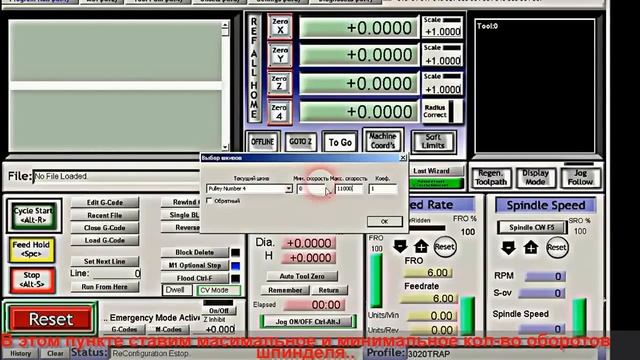Toggle Block Delete mode
This screenshot has height=360, width=640.
(194, 253)
